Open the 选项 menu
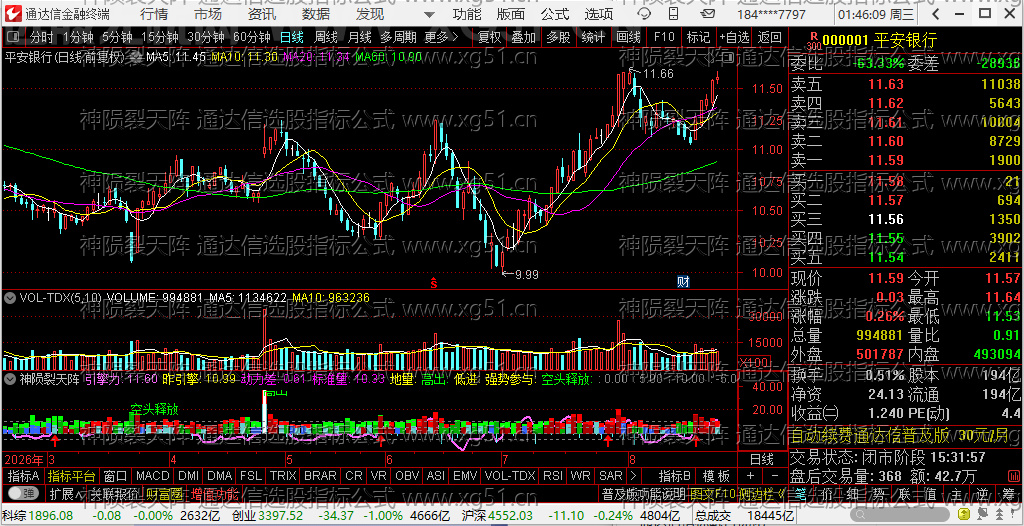 (x=598, y=14)
